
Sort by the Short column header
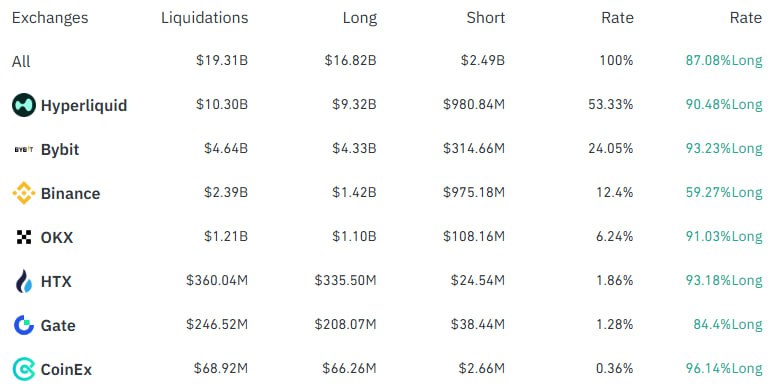coord(486,18)
